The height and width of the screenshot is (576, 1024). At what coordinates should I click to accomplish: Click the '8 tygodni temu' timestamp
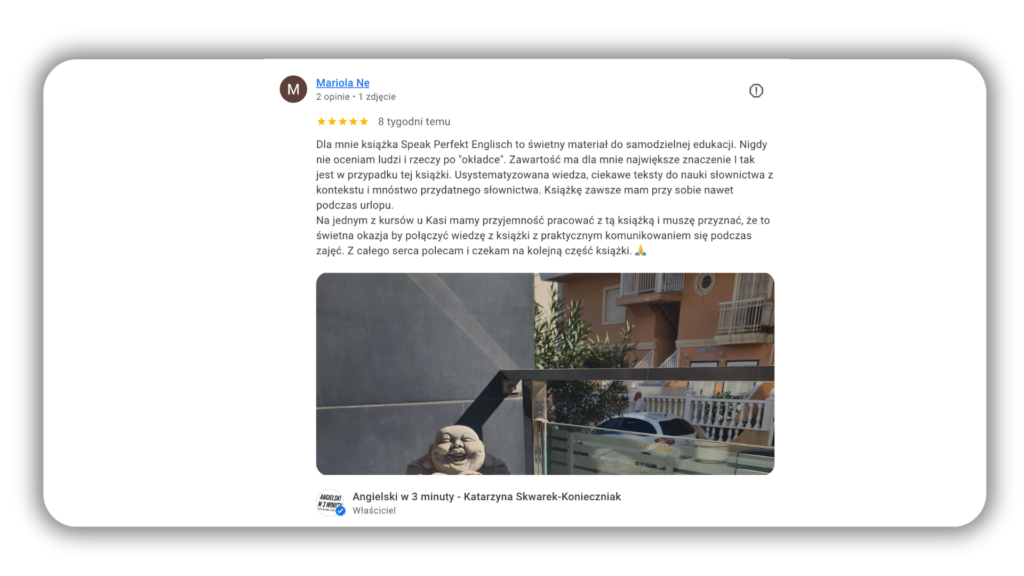pyautogui.click(x=414, y=121)
